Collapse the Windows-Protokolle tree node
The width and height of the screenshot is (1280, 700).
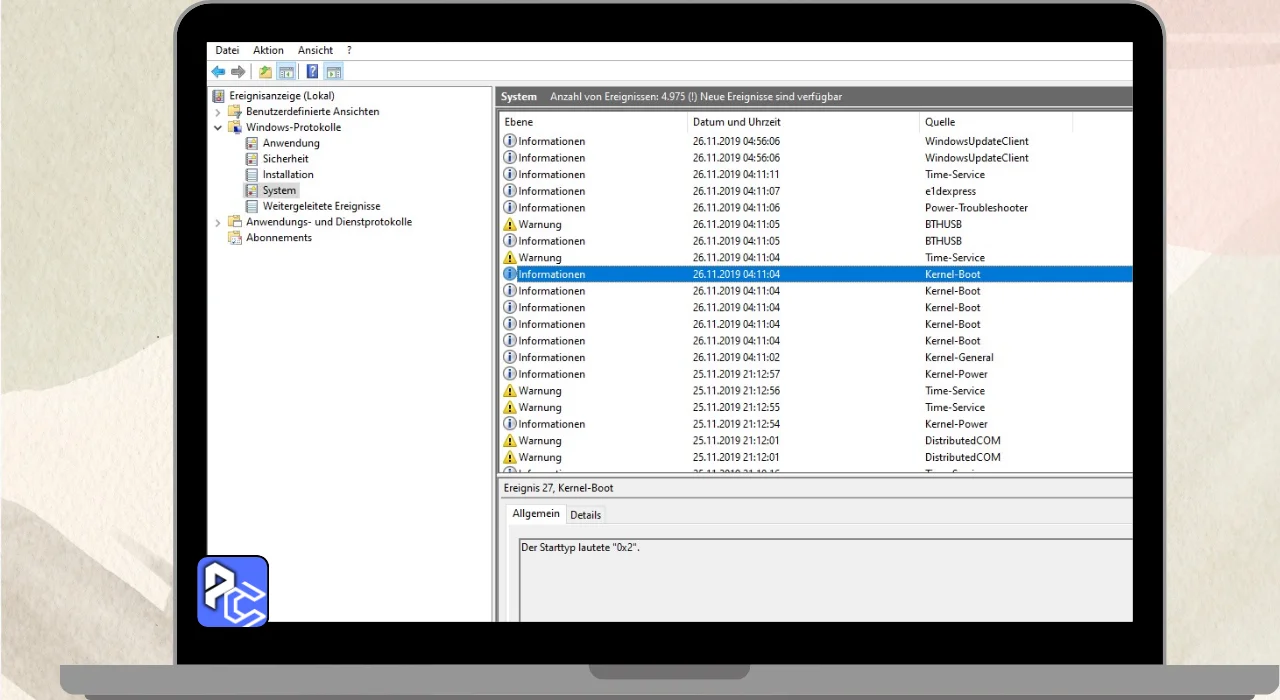point(218,128)
